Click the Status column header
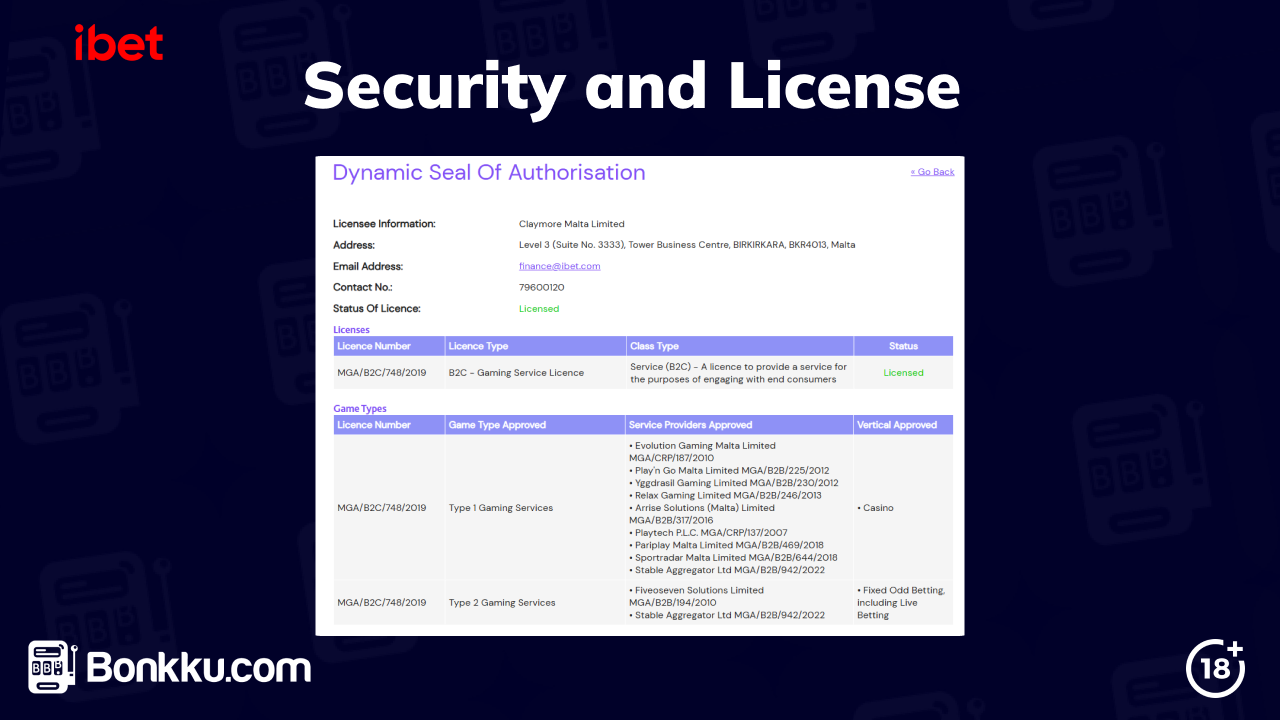Screen dimensions: 1280x720 point(903,346)
